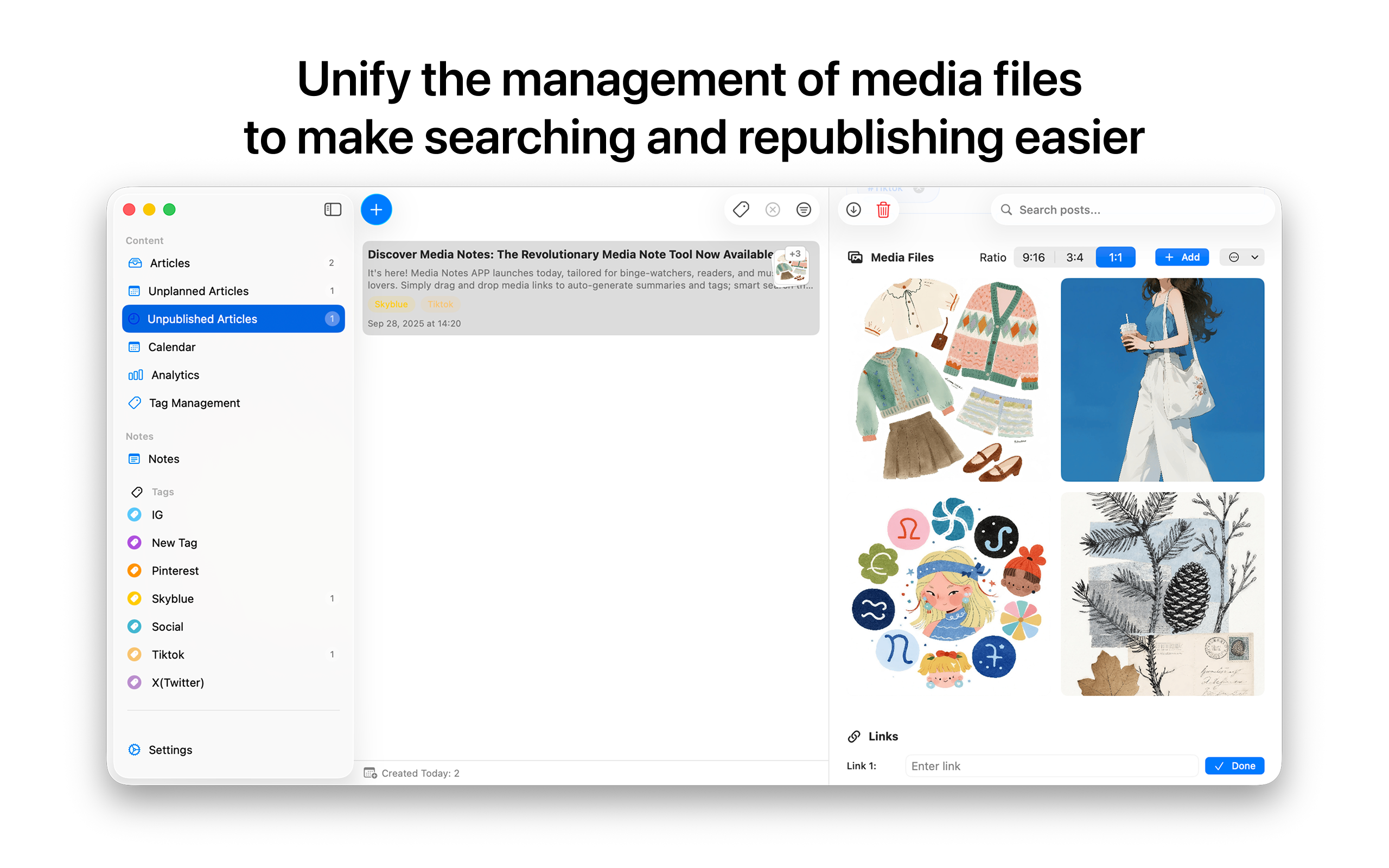Select the 3:4 aspect ratio
This screenshot has width=1389, height=868.
1074,257
